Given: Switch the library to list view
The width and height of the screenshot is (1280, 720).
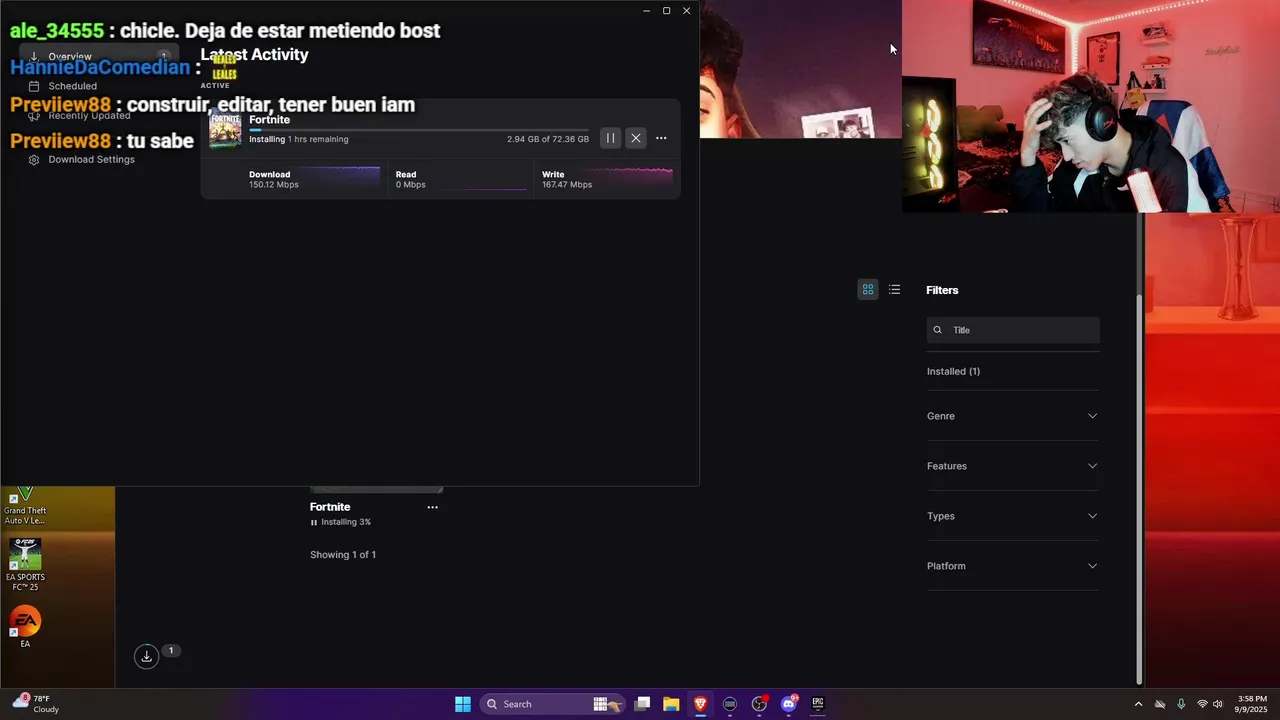Looking at the screenshot, I should (x=895, y=290).
